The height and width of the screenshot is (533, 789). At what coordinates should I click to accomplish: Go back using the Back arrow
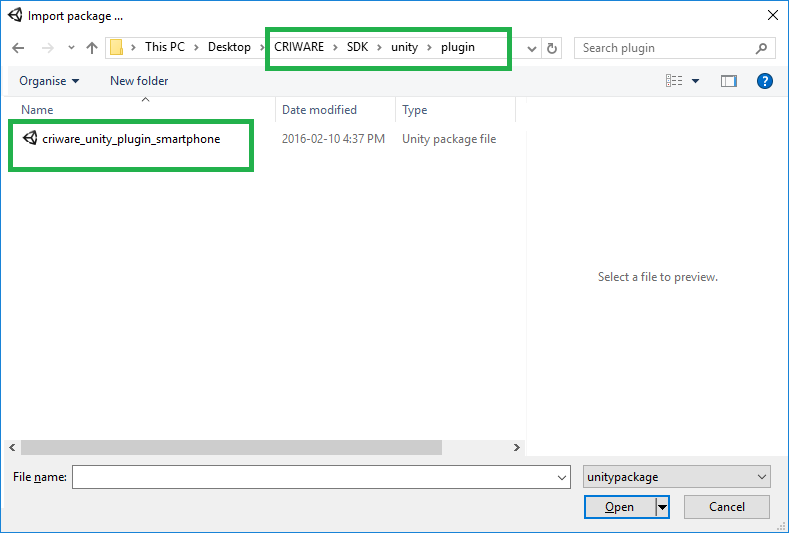(x=18, y=48)
